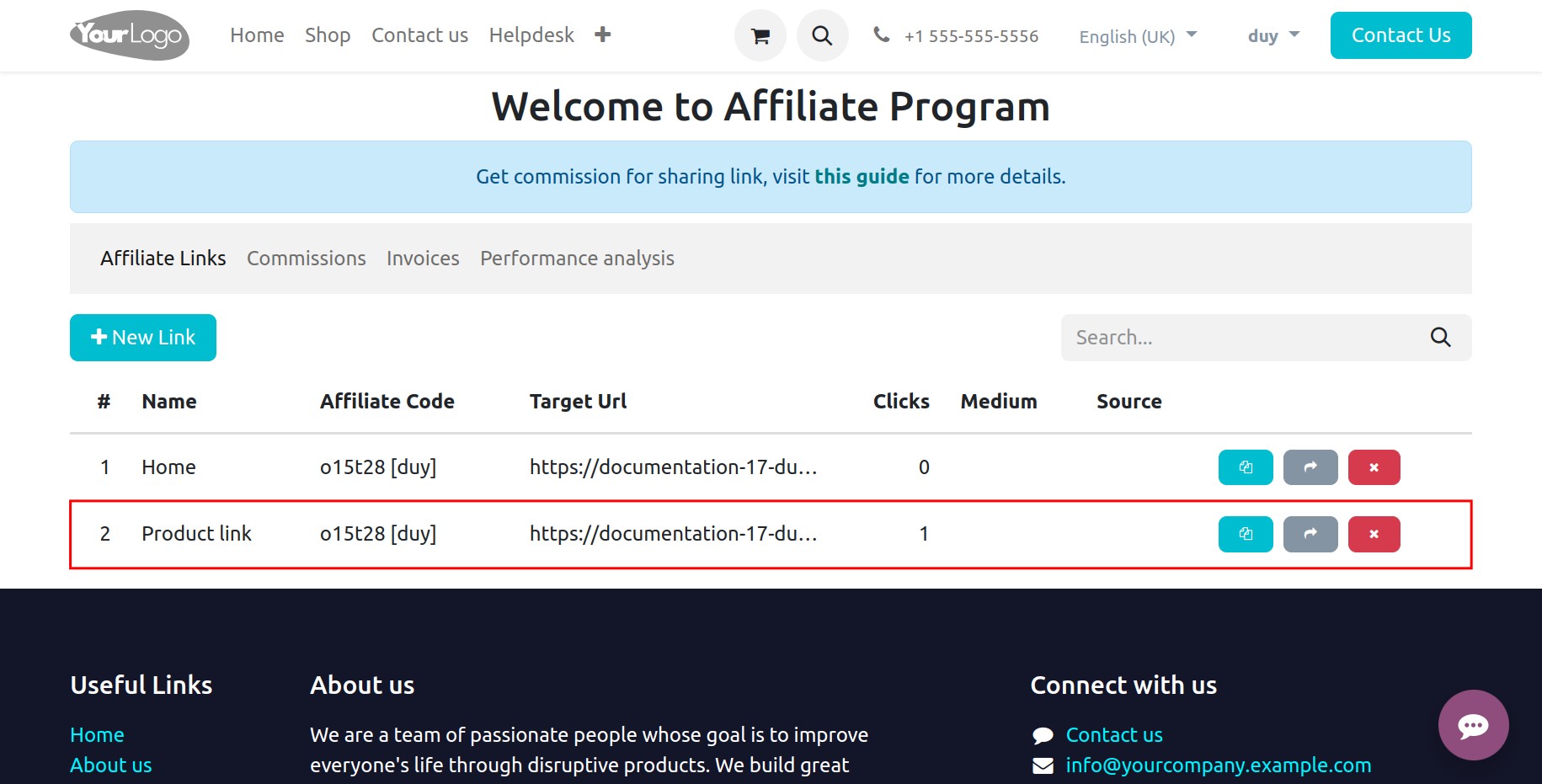The height and width of the screenshot is (784, 1542).
Task: Click affiliate code in Product link row
Action: [378, 534]
